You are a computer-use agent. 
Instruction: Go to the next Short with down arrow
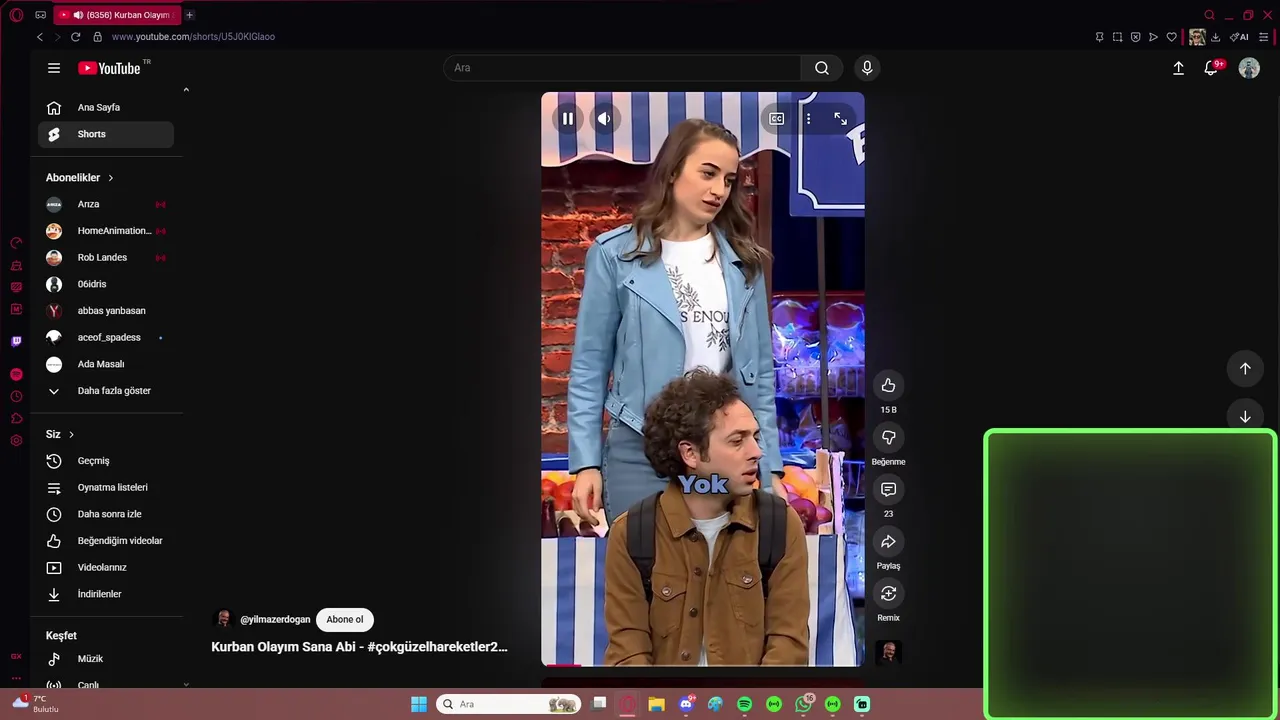(1245, 417)
